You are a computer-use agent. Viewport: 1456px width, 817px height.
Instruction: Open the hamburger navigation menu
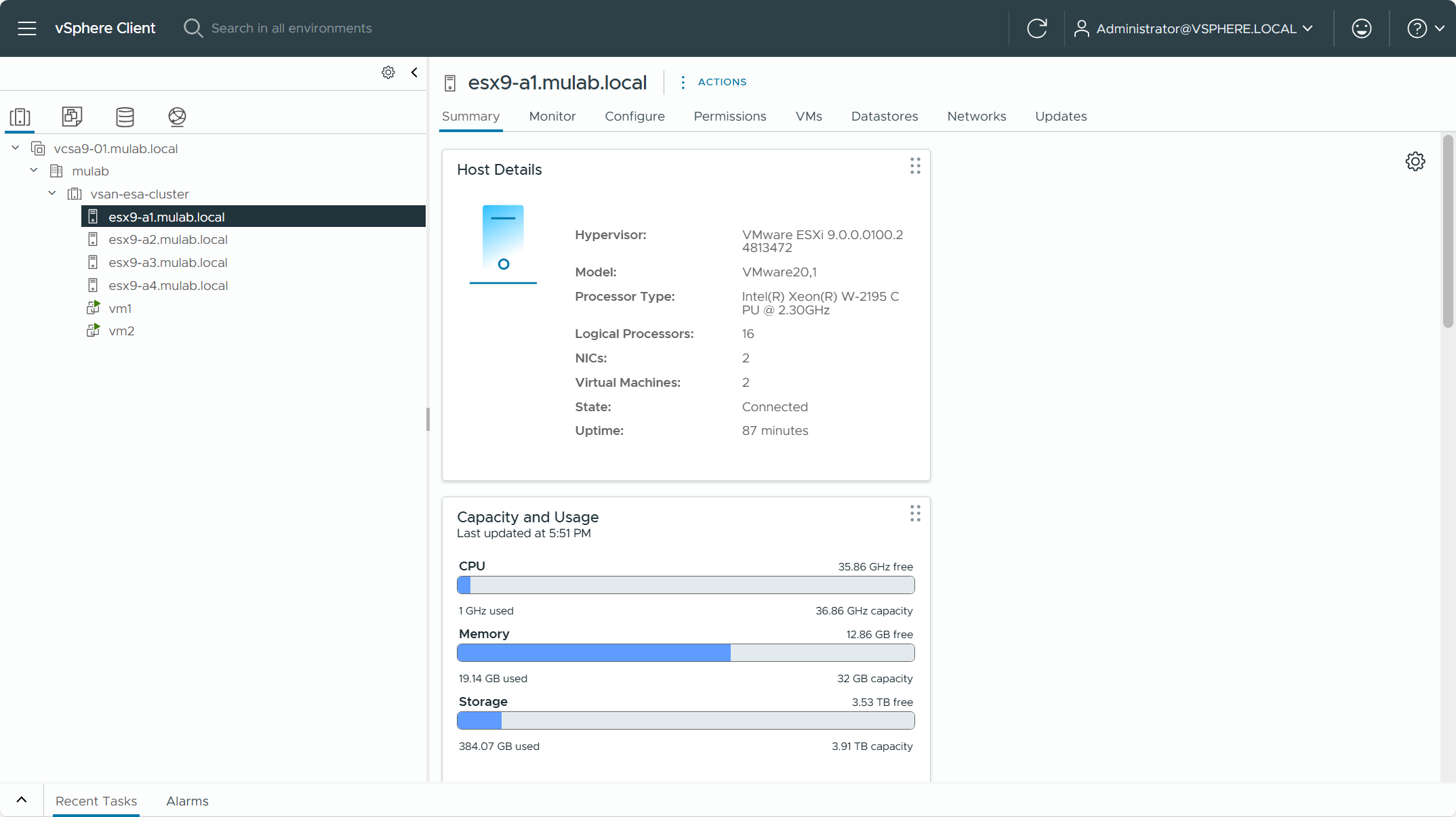coord(27,28)
